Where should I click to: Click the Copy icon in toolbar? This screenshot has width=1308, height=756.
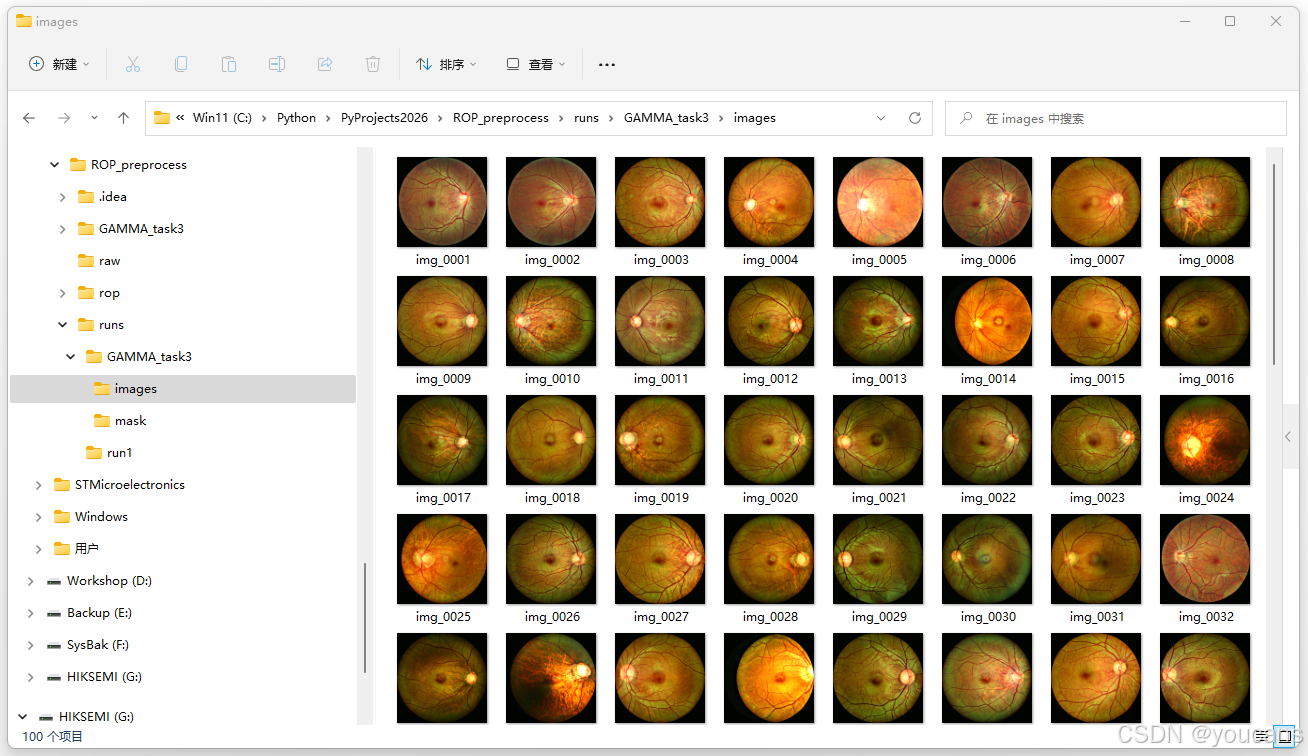[x=181, y=64]
